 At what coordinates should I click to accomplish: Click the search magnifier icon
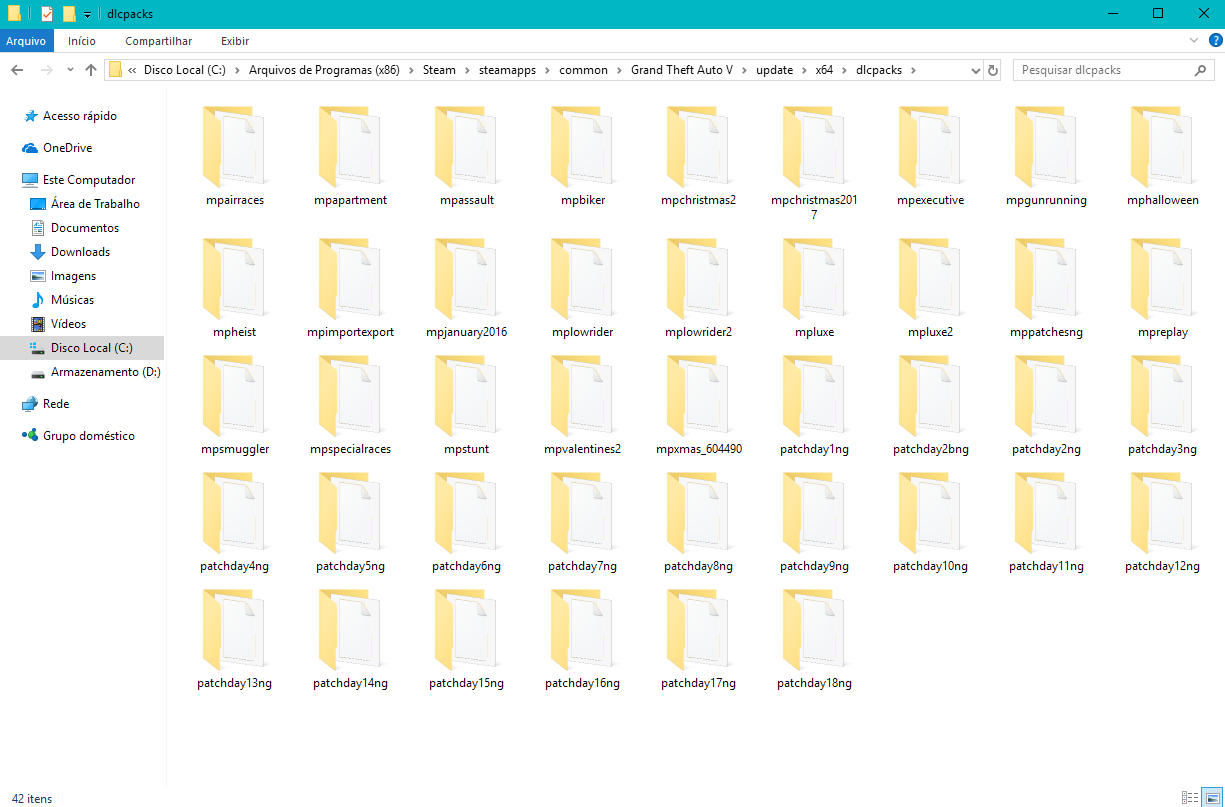(1200, 70)
